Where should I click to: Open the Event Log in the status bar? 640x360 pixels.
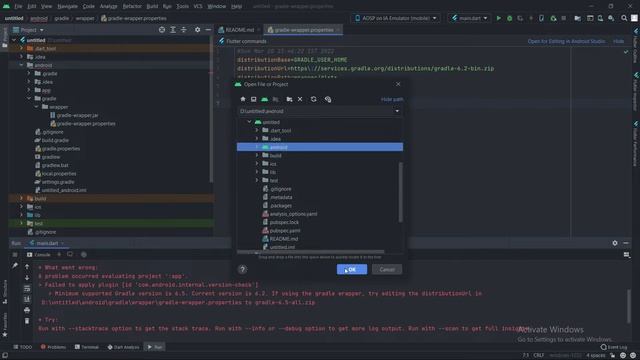(613, 347)
